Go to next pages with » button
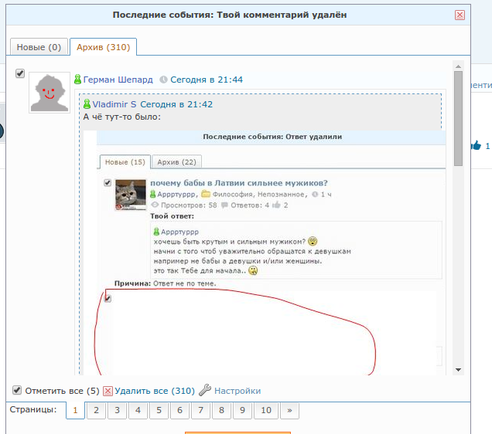The image size is (492, 434). [x=290, y=410]
